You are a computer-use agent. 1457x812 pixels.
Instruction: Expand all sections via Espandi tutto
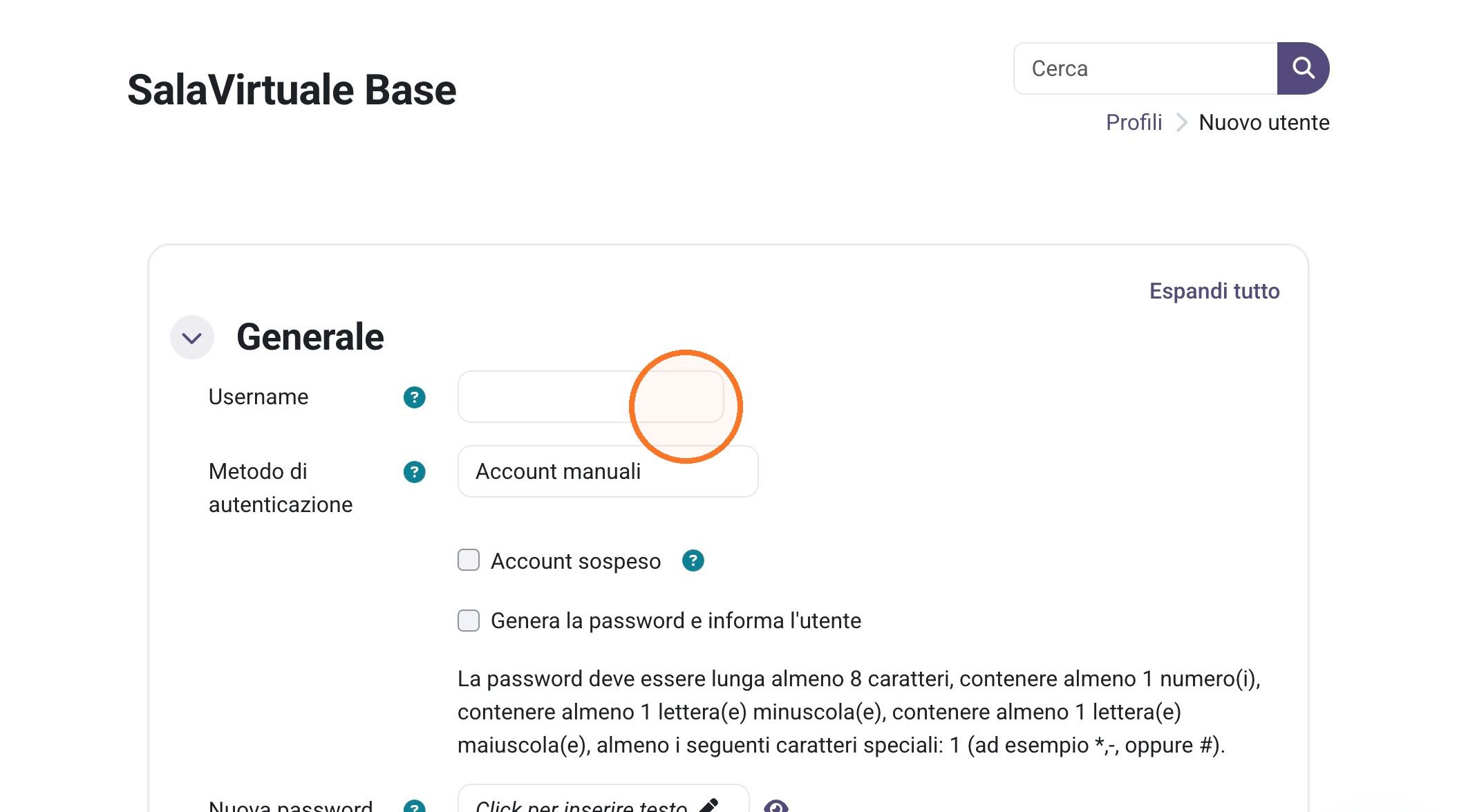pyautogui.click(x=1214, y=291)
